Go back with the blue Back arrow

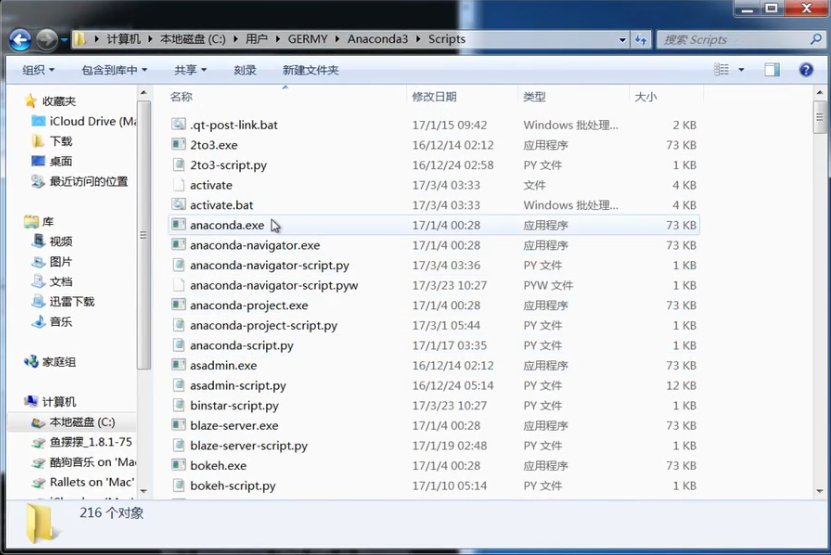pyautogui.click(x=20, y=40)
